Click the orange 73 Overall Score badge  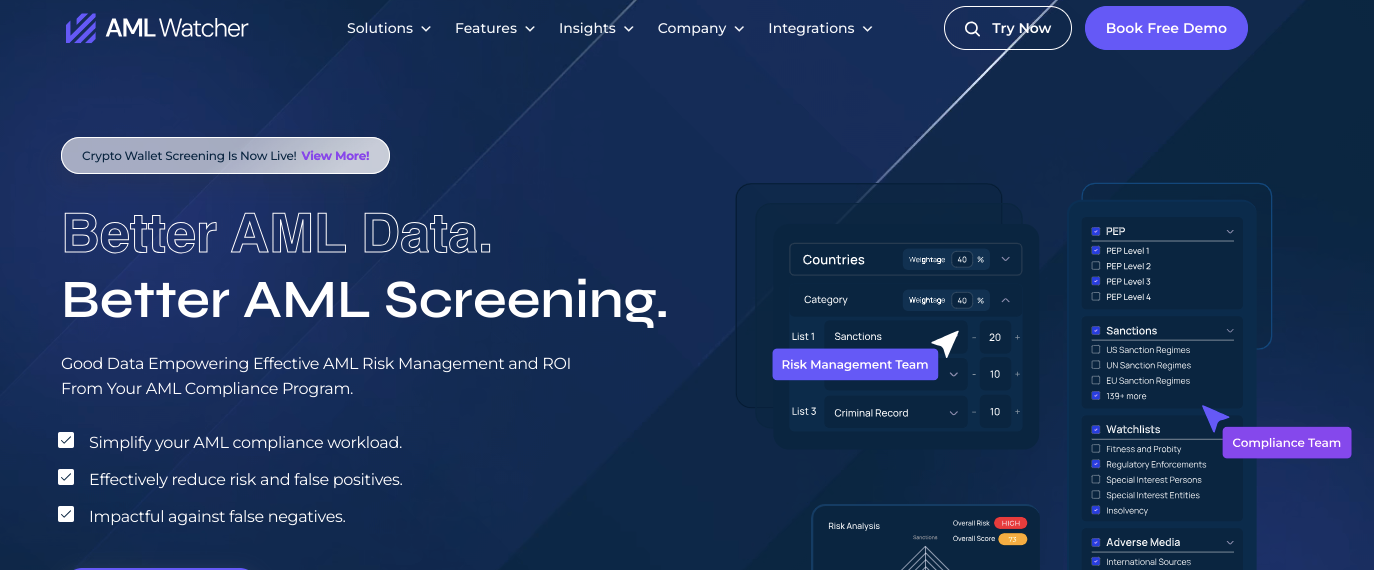pyautogui.click(x=1011, y=539)
